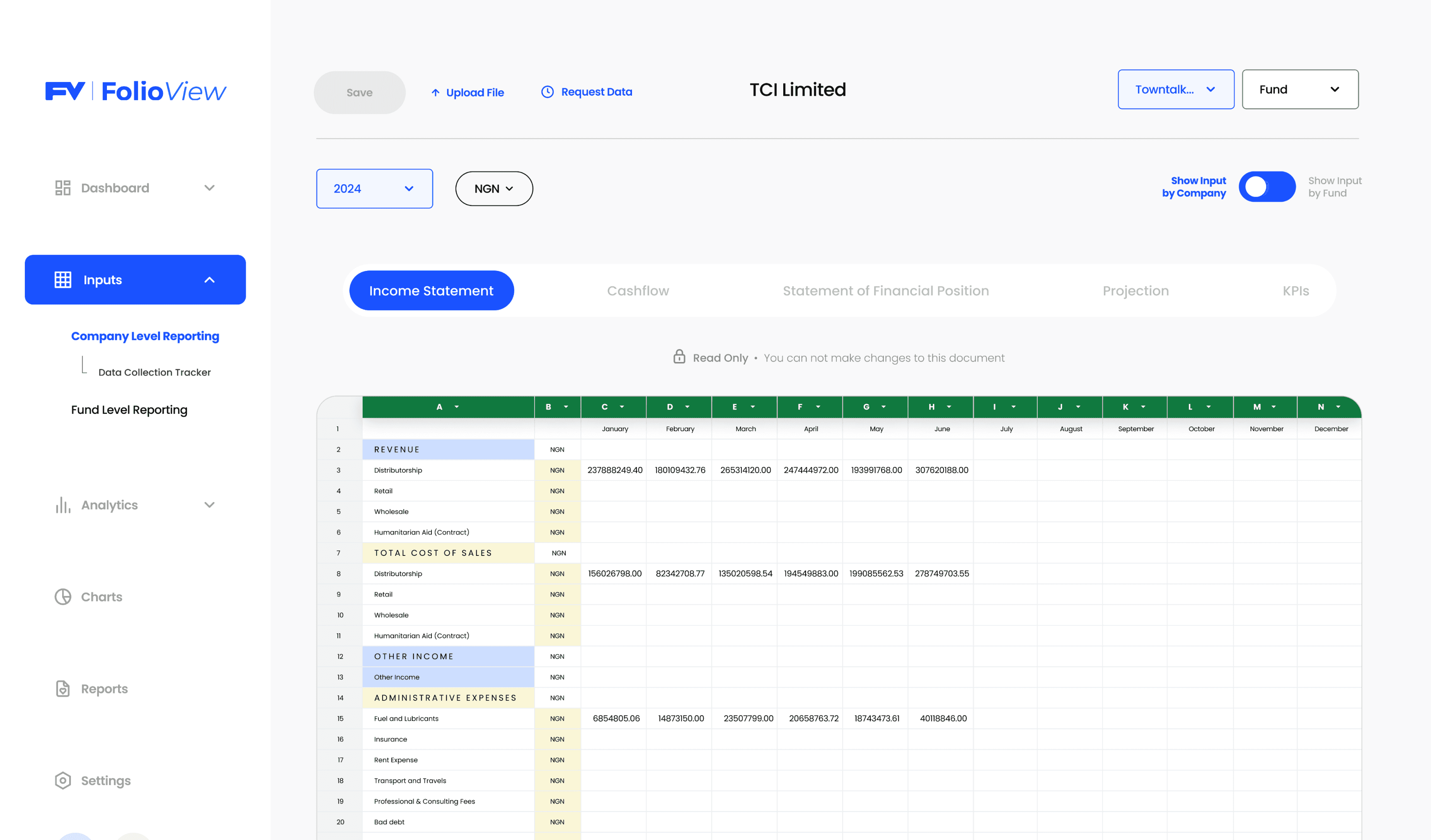
Task: Click the Analytics bar chart icon
Action: coord(63,504)
